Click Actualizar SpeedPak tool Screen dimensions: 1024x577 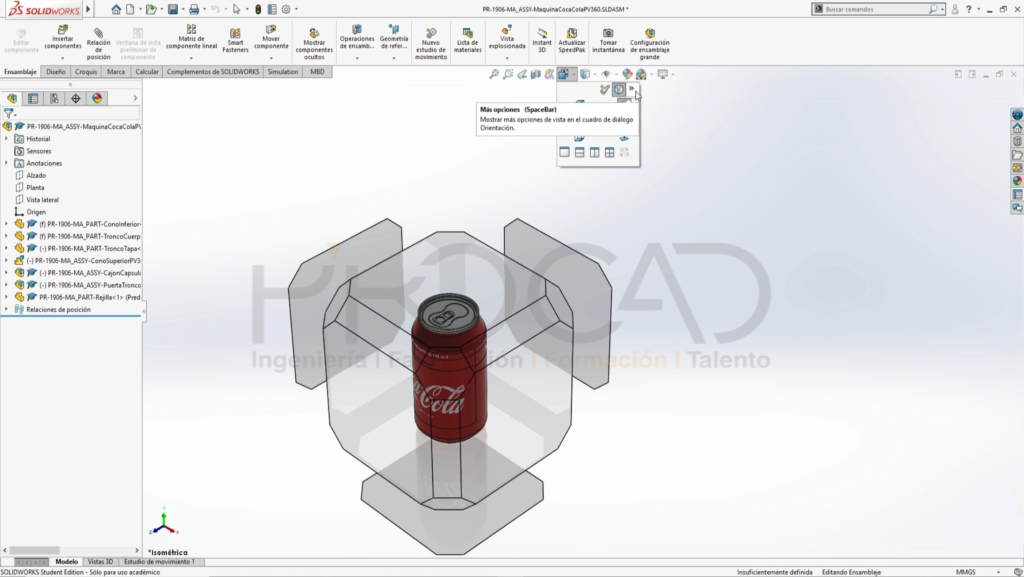(x=571, y=40)
